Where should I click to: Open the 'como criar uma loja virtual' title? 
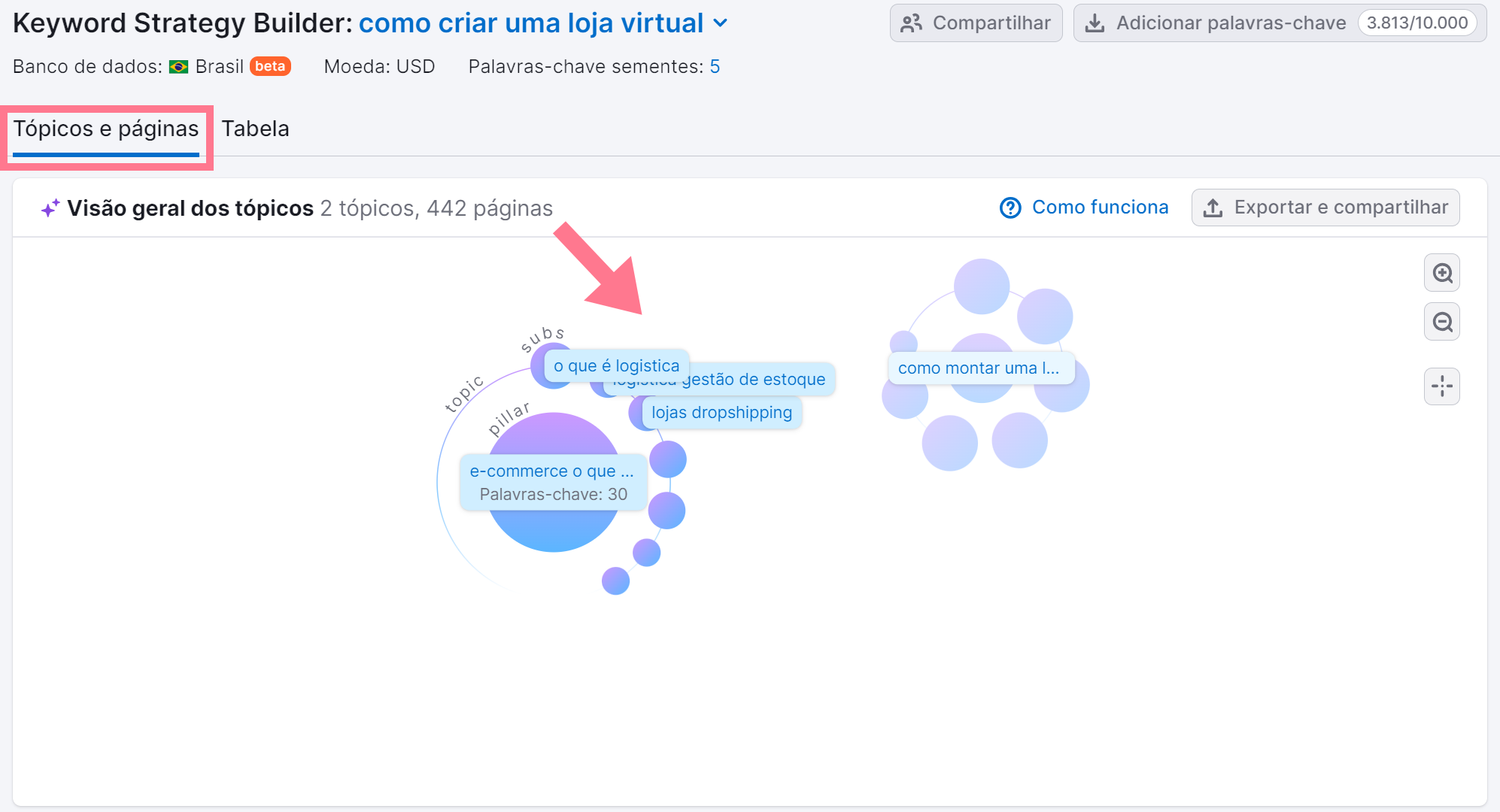pyautogui.click(x=531, y=23)
